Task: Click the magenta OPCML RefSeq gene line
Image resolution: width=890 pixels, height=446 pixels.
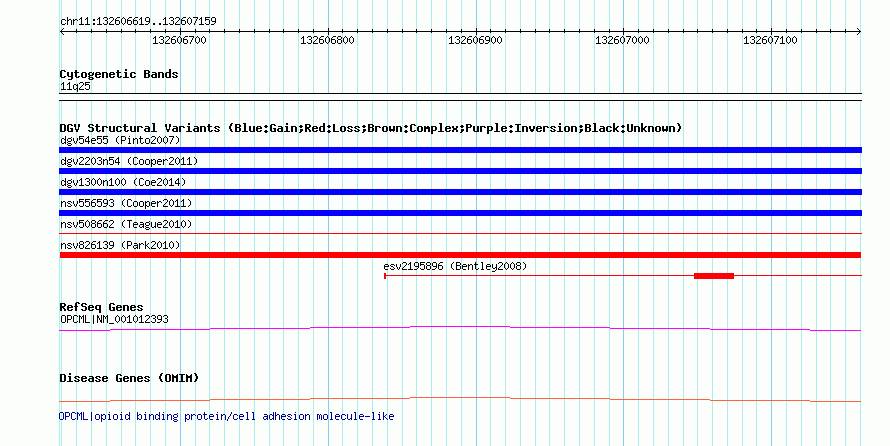Action: 460,328
